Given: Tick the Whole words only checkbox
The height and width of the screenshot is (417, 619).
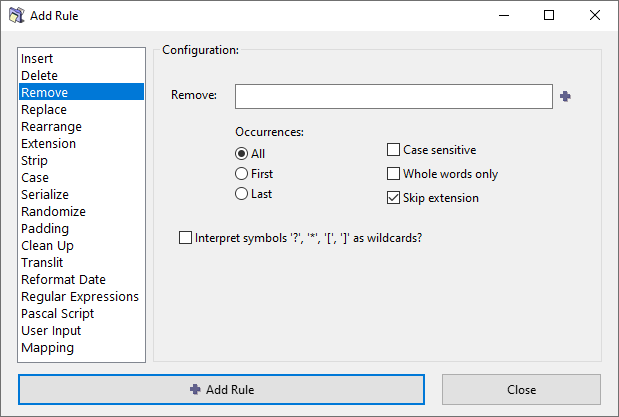Looking at the screenshot, I should pos(394,174).
